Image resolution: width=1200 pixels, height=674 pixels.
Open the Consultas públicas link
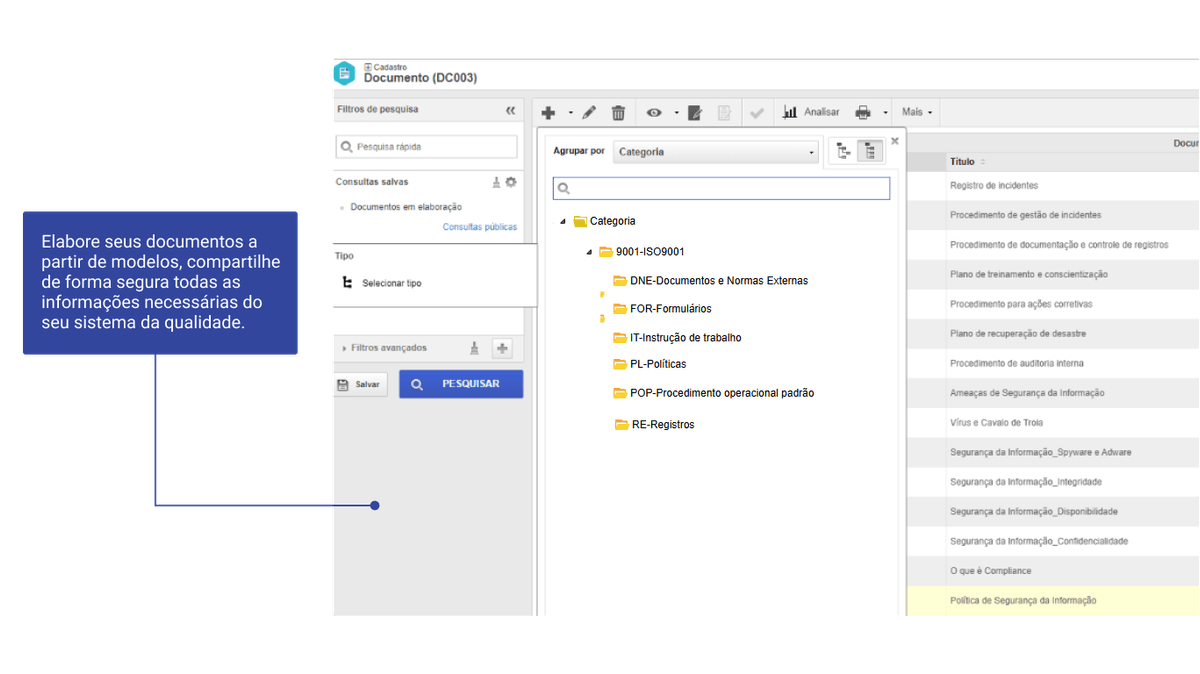click(x=480, y=227)
